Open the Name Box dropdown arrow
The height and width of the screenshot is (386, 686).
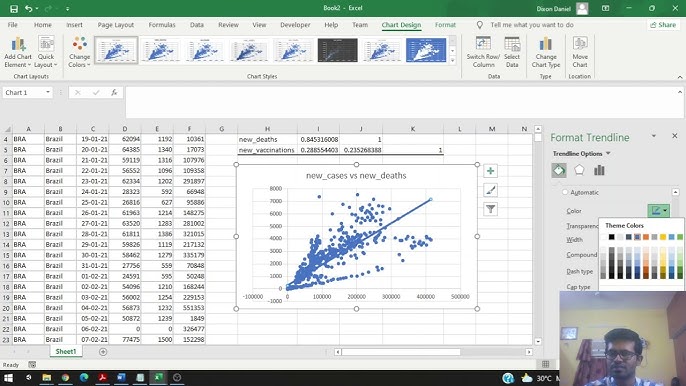(x=48, y=92)
